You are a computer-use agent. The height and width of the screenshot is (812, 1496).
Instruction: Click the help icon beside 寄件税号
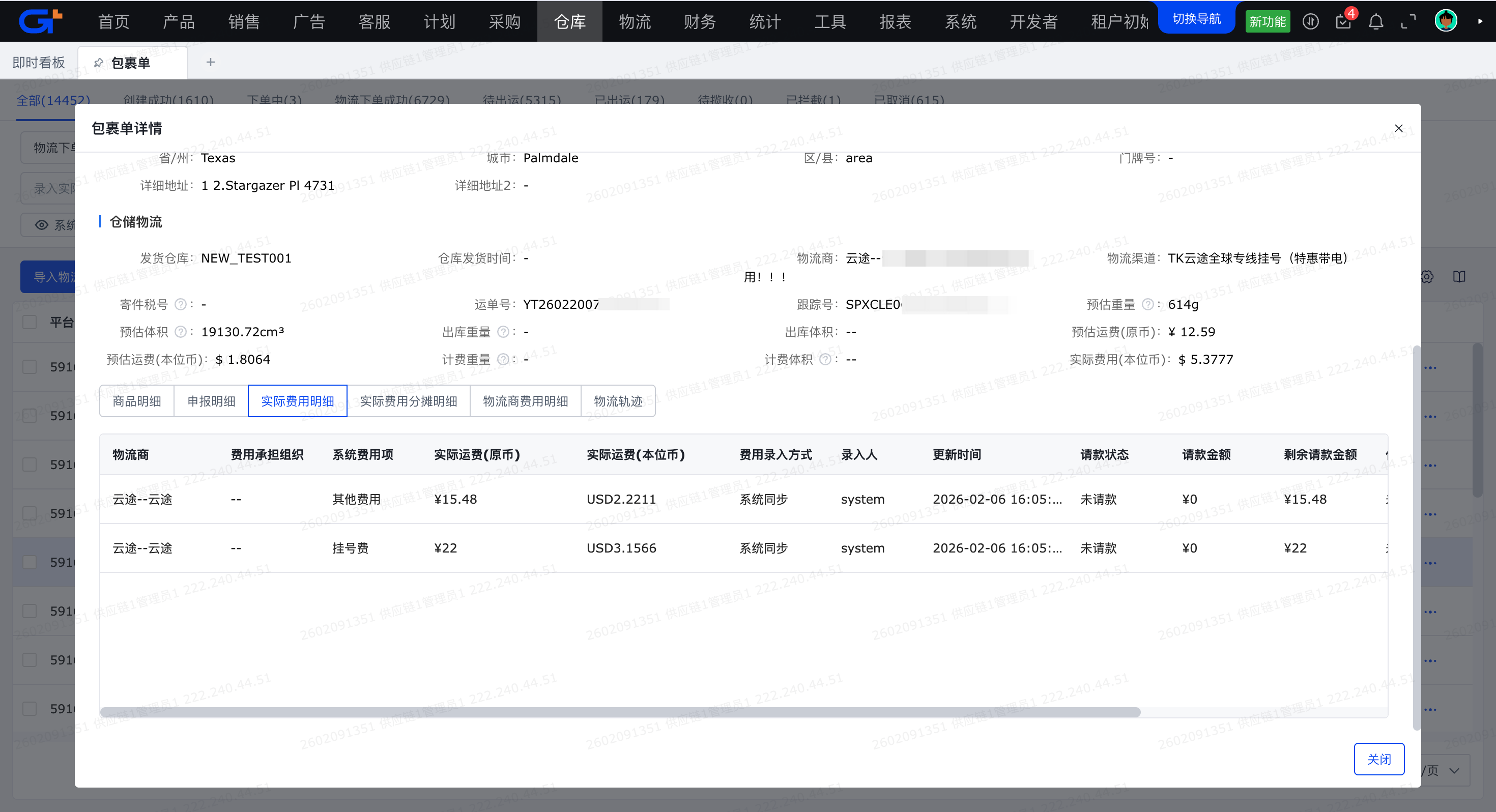[181, 304]
